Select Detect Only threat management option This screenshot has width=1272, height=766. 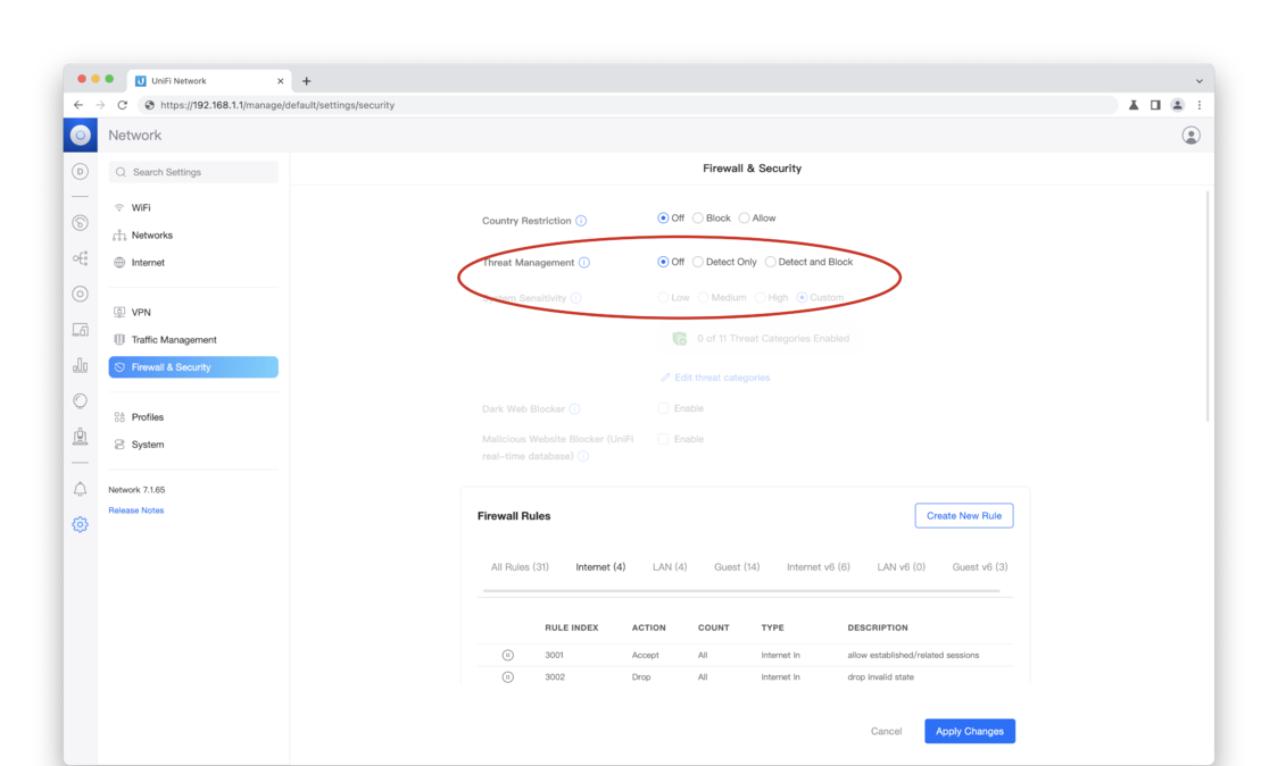pos(698,262)
